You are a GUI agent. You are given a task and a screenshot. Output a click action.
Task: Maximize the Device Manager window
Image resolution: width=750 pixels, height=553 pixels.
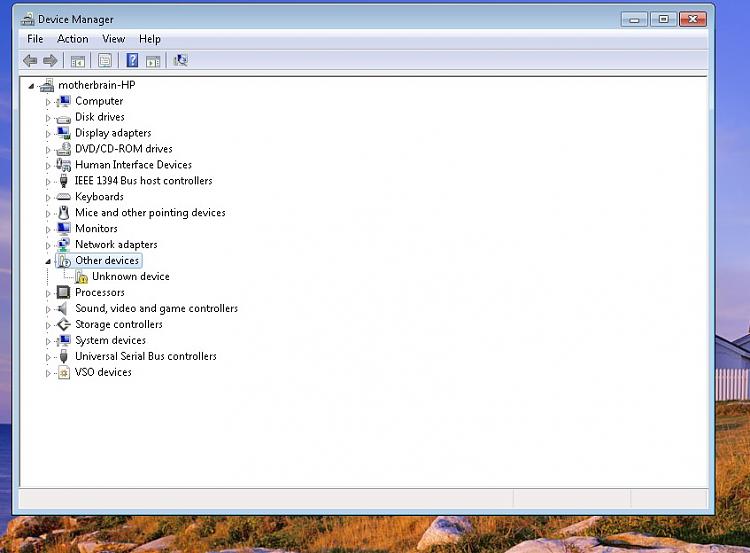[663, 19]
